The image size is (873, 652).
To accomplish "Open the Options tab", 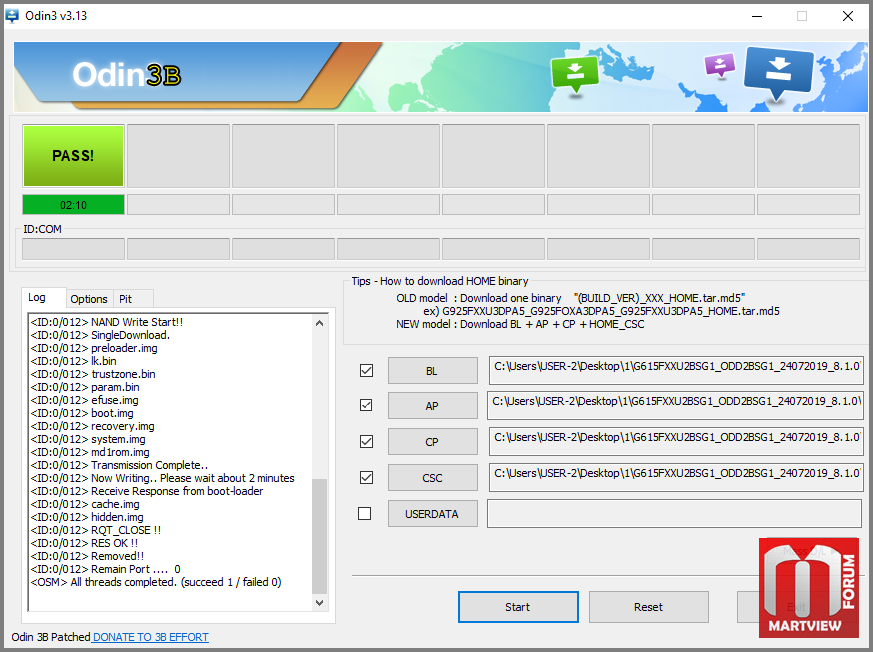I will coord(89,299).
